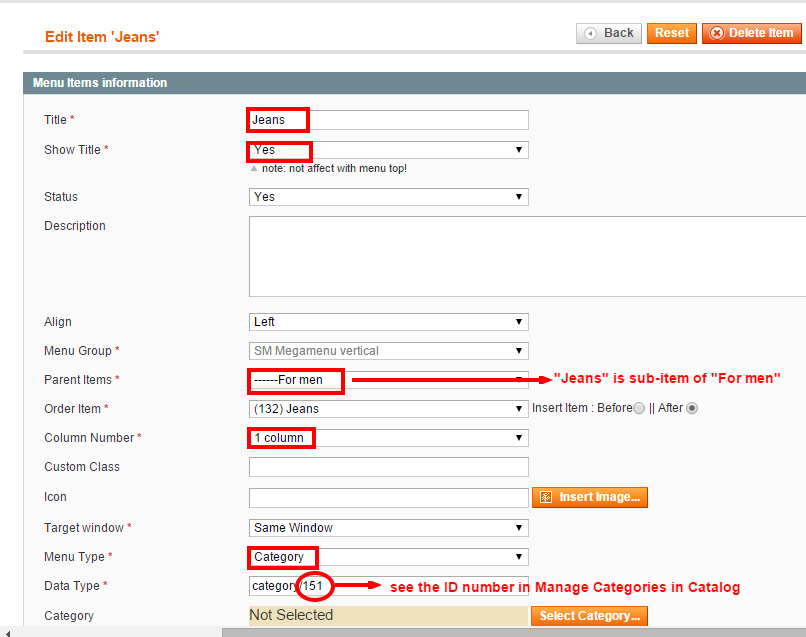Click the Select Category button
The height and width of the screenshot is (637, 806).
pyautogui.click(x=590, y=616)
